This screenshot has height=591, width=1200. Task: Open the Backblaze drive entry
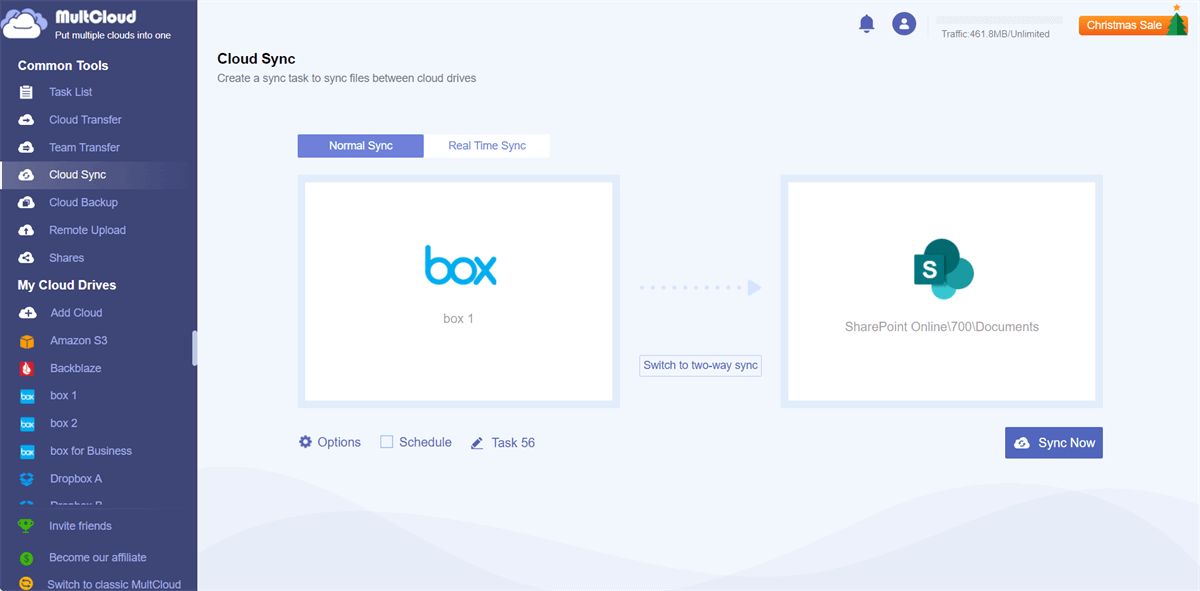(x=76, y=369)
